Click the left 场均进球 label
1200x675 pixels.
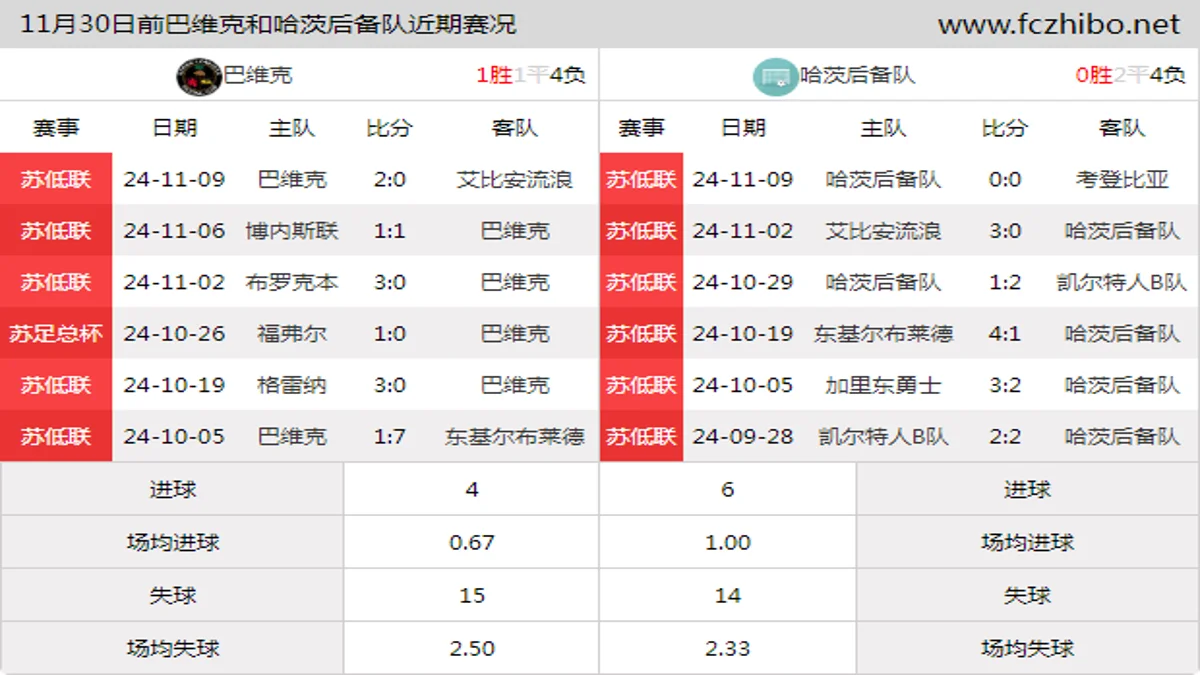173,542
